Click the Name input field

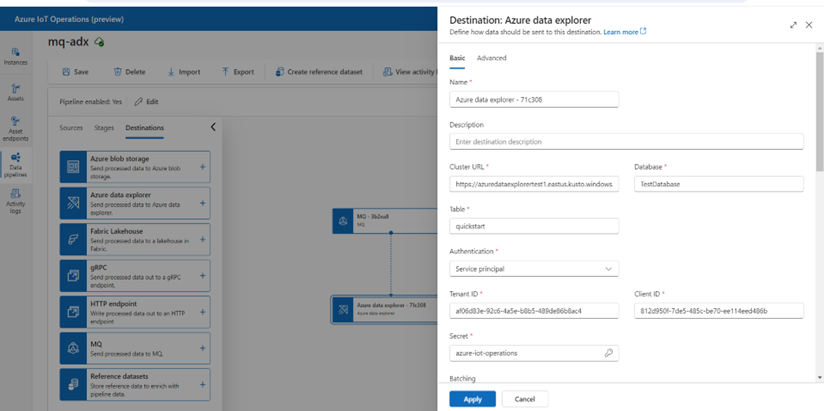[x=534, y=99]
